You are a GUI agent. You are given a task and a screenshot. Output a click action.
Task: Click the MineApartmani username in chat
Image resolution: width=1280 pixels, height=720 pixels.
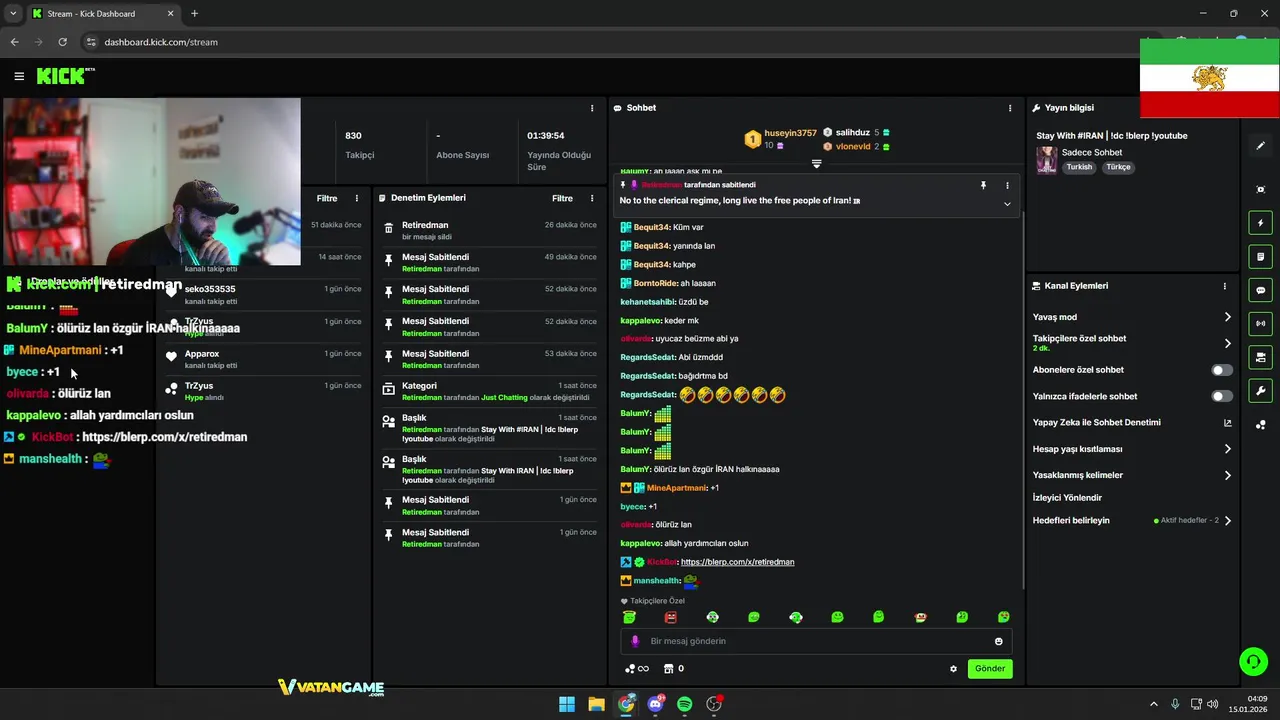(677, 488)
